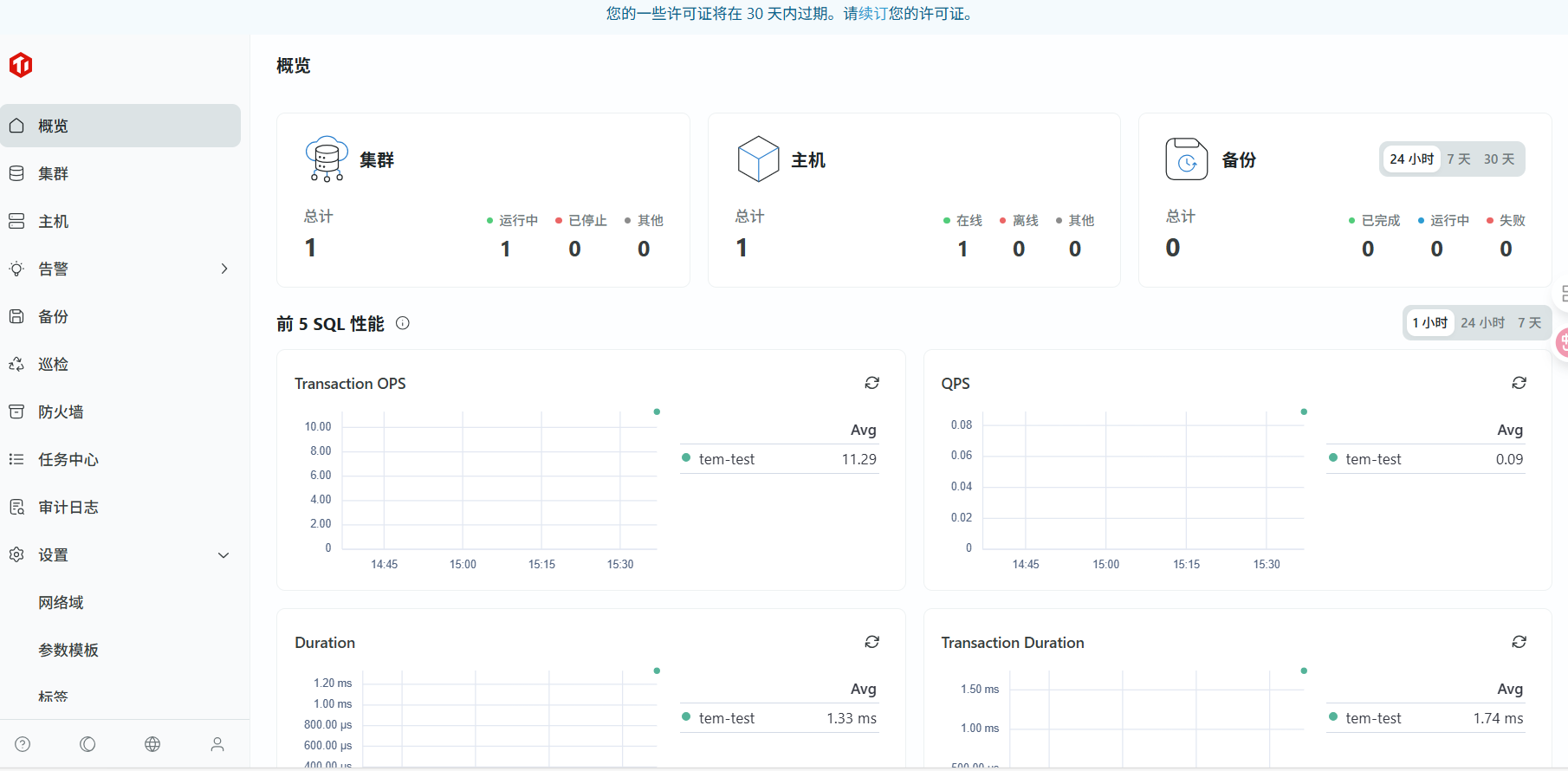Collapse the 设置 submenu chevron
1568x771 pixels.
224,555
